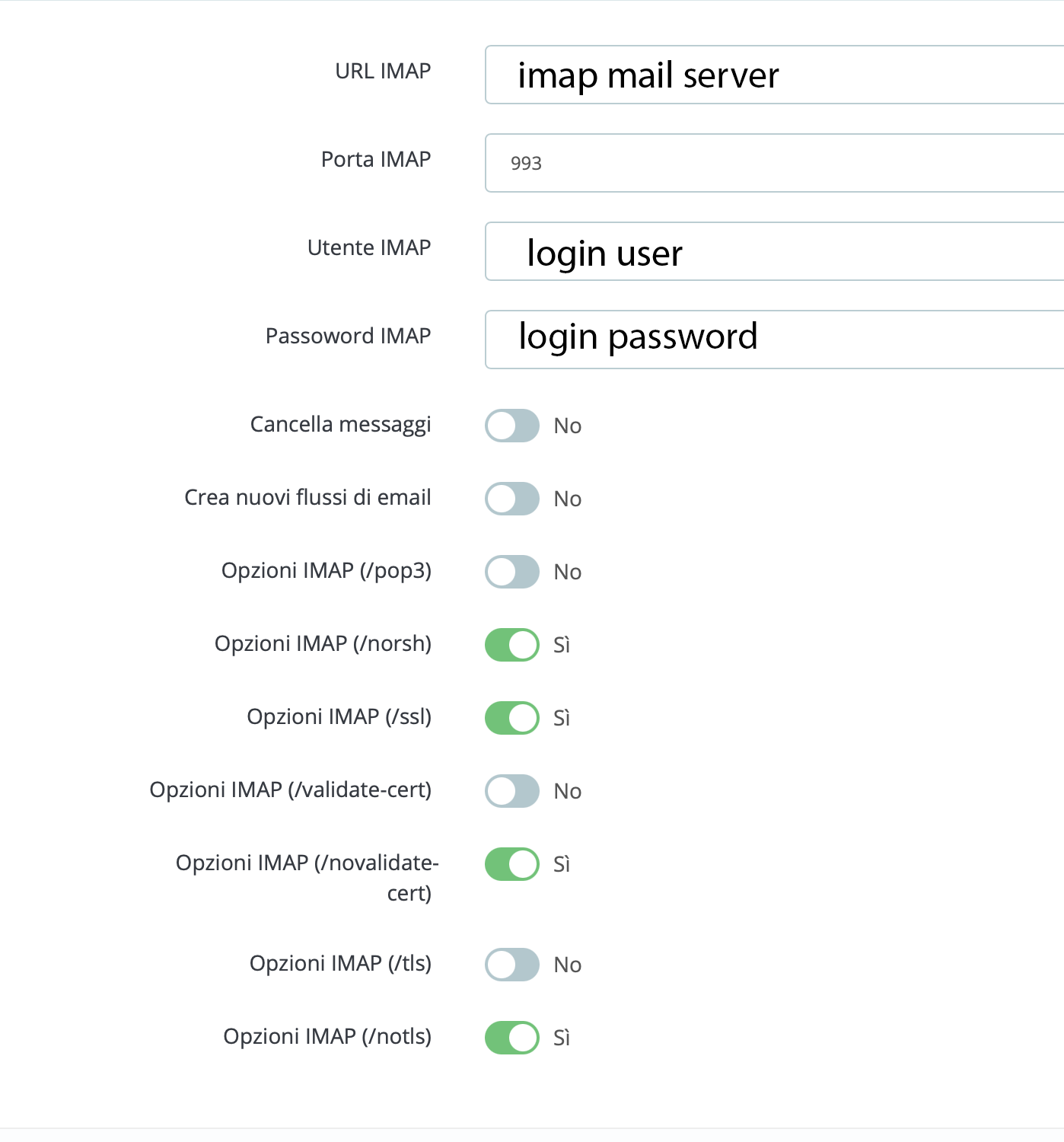Enable the /tls IMAP option toggle
The image size is (1064, 1142).
pyautogui.click(x=512, y=965)
